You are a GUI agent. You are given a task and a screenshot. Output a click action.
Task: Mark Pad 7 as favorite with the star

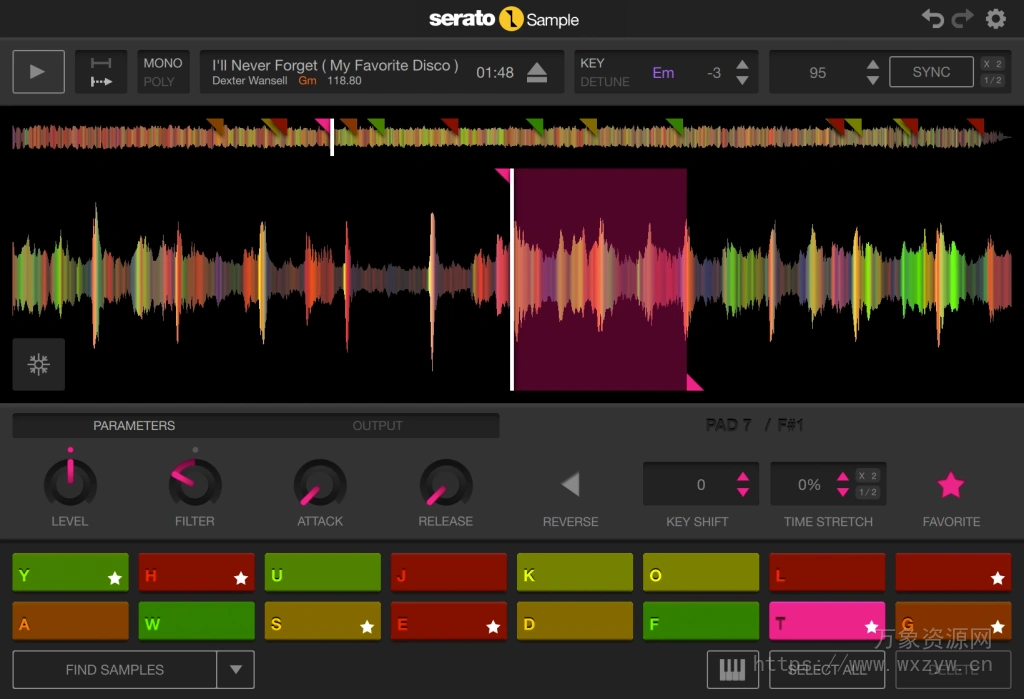950,485
